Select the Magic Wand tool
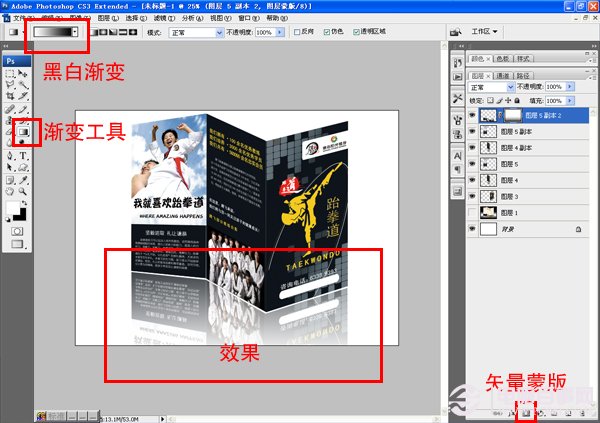This screenshot has width=600, height=423. pos(23,85)
